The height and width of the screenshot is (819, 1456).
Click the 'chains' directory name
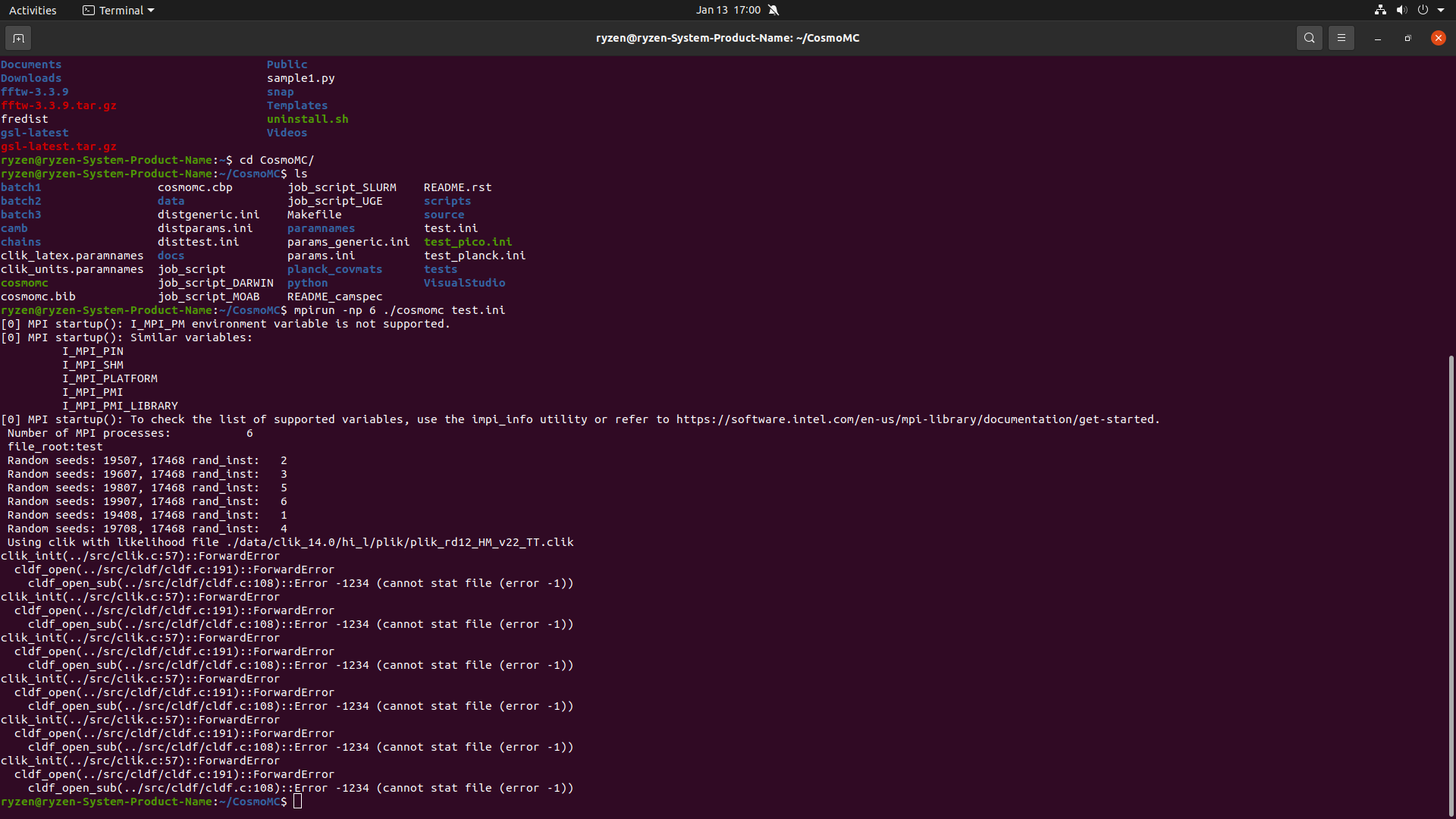tap(21, 242)
